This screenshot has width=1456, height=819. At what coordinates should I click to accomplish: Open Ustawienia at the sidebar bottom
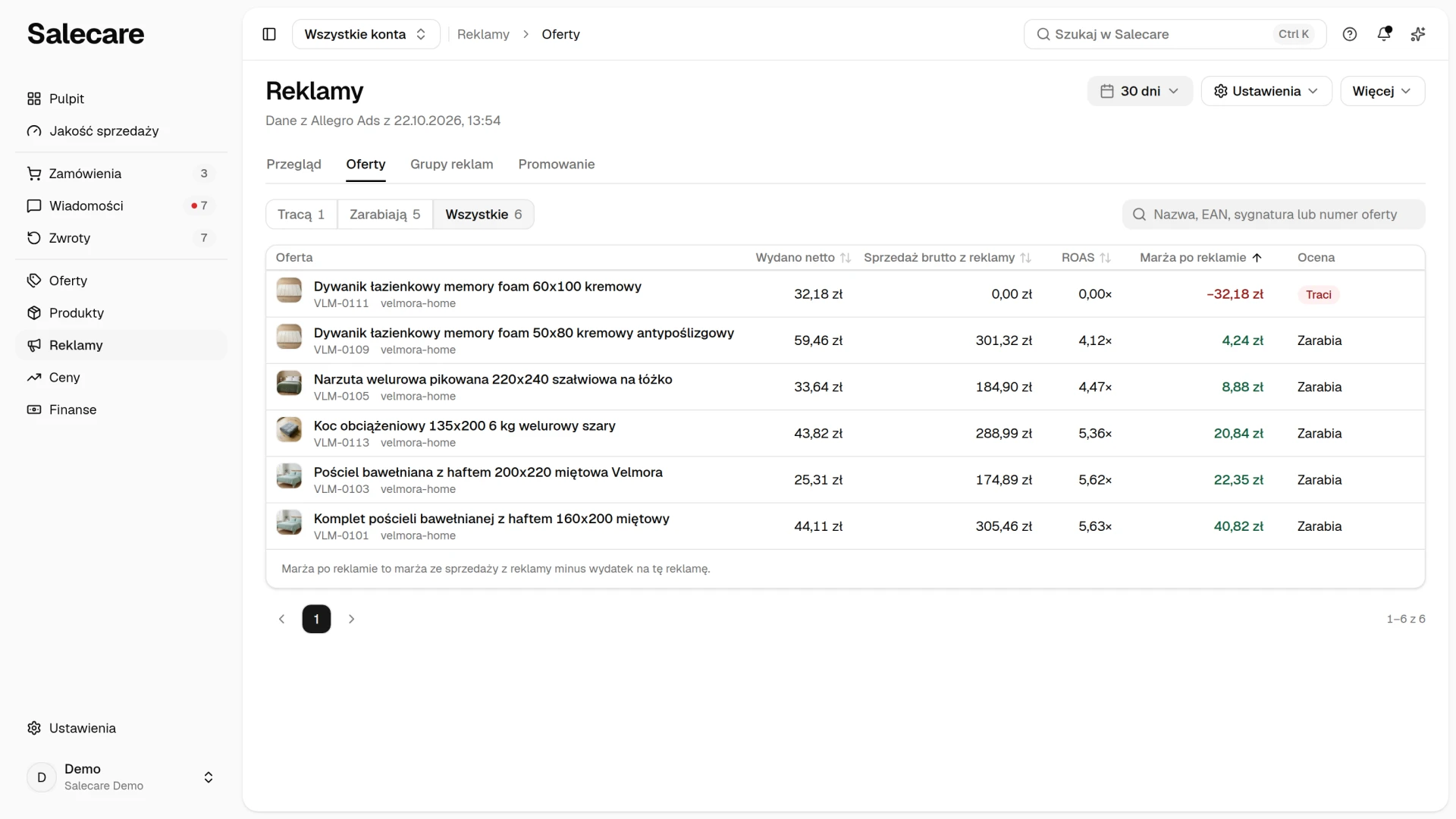121,728
